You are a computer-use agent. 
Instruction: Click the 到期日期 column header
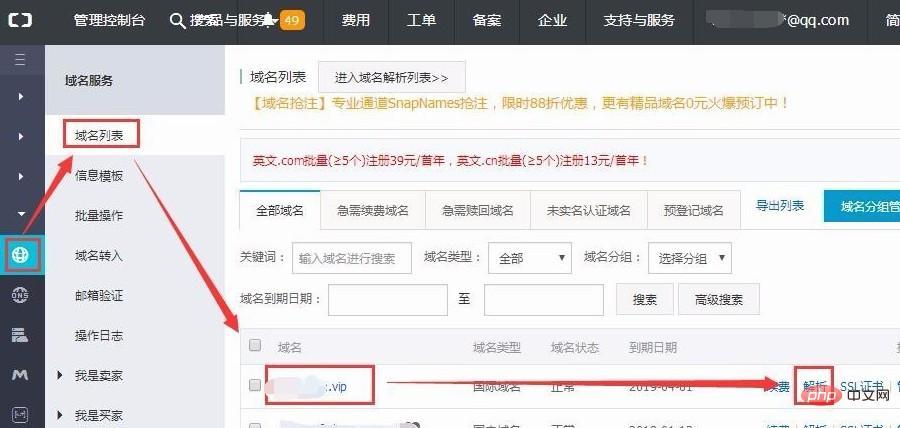653,347
